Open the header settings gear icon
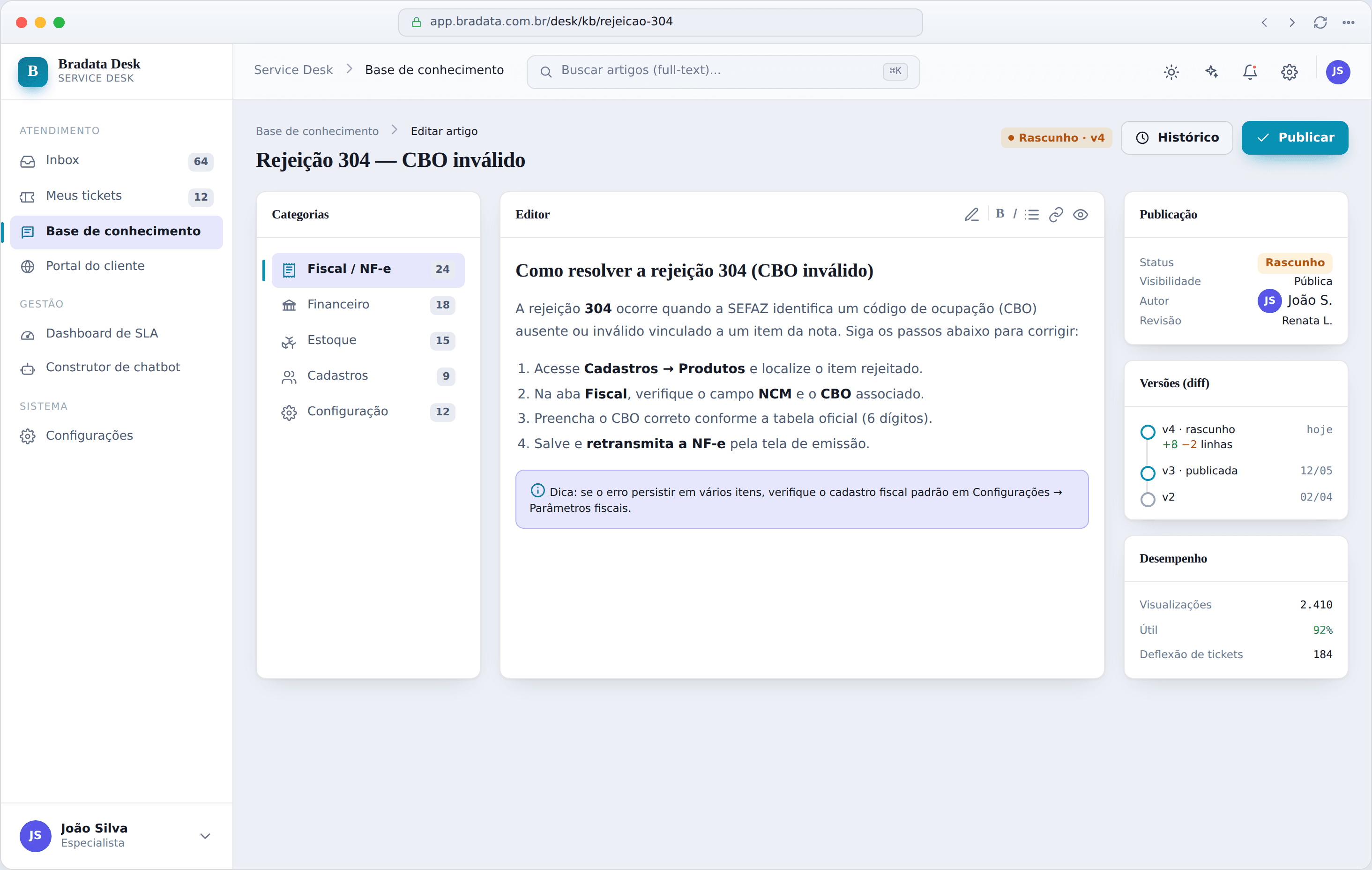The height and width of the screenshot is (870, 1372). (x=1290, y=72)
